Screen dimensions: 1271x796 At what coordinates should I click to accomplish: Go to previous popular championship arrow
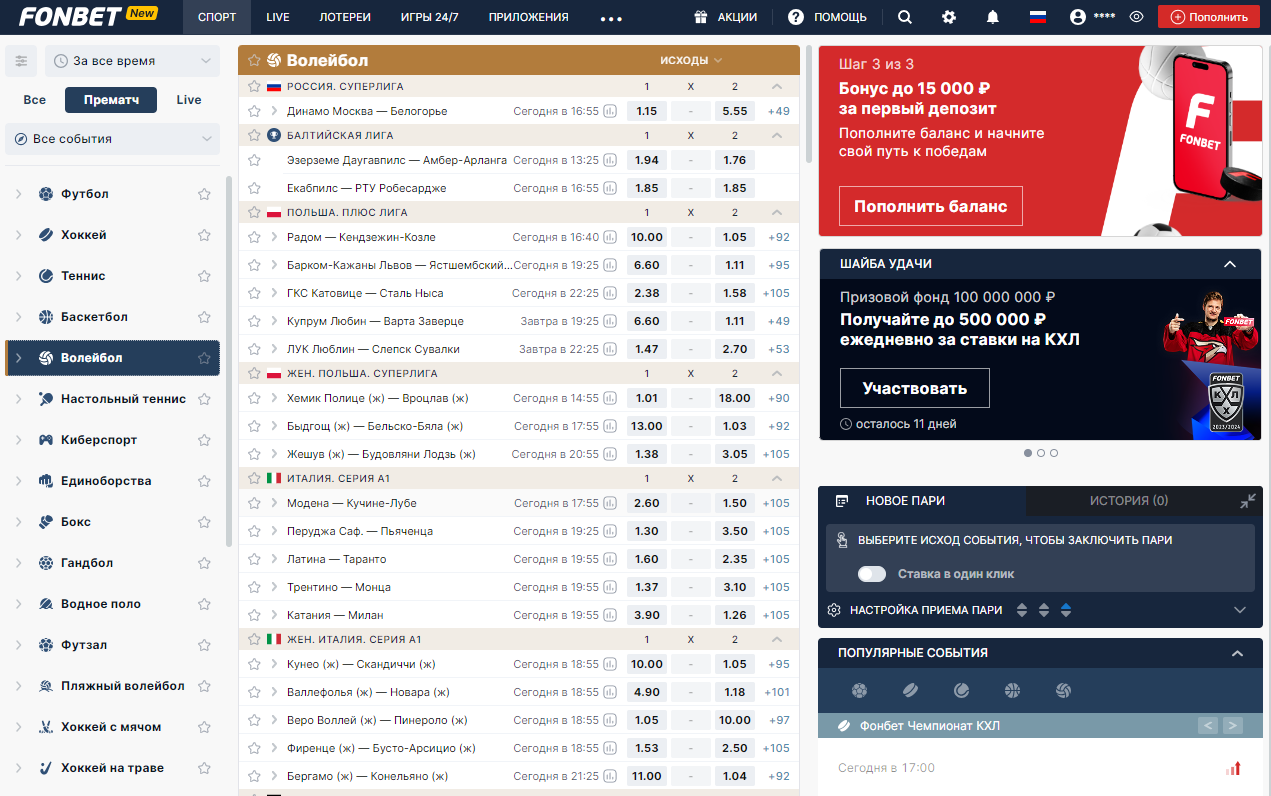(1208, 726)
